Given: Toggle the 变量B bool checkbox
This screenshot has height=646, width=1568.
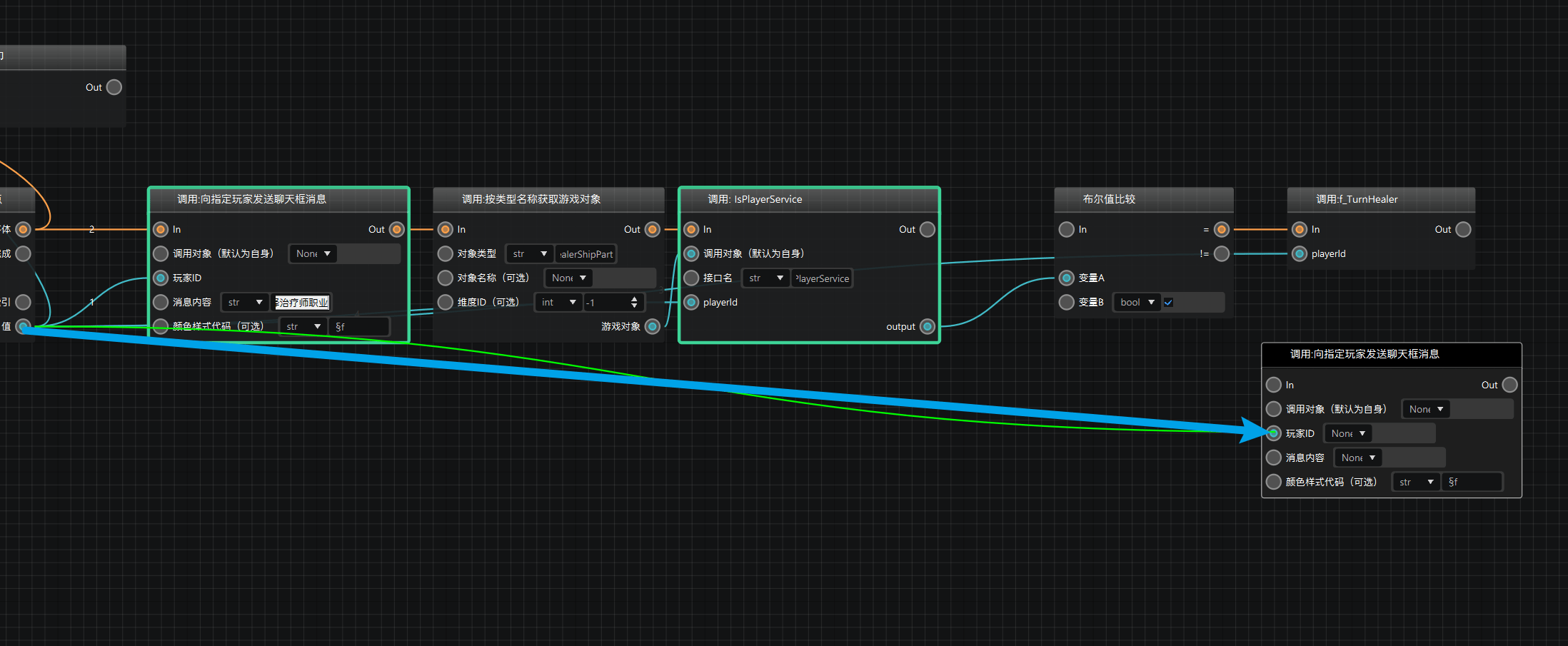Looking at the screenshot, I should click(1168, 302).
